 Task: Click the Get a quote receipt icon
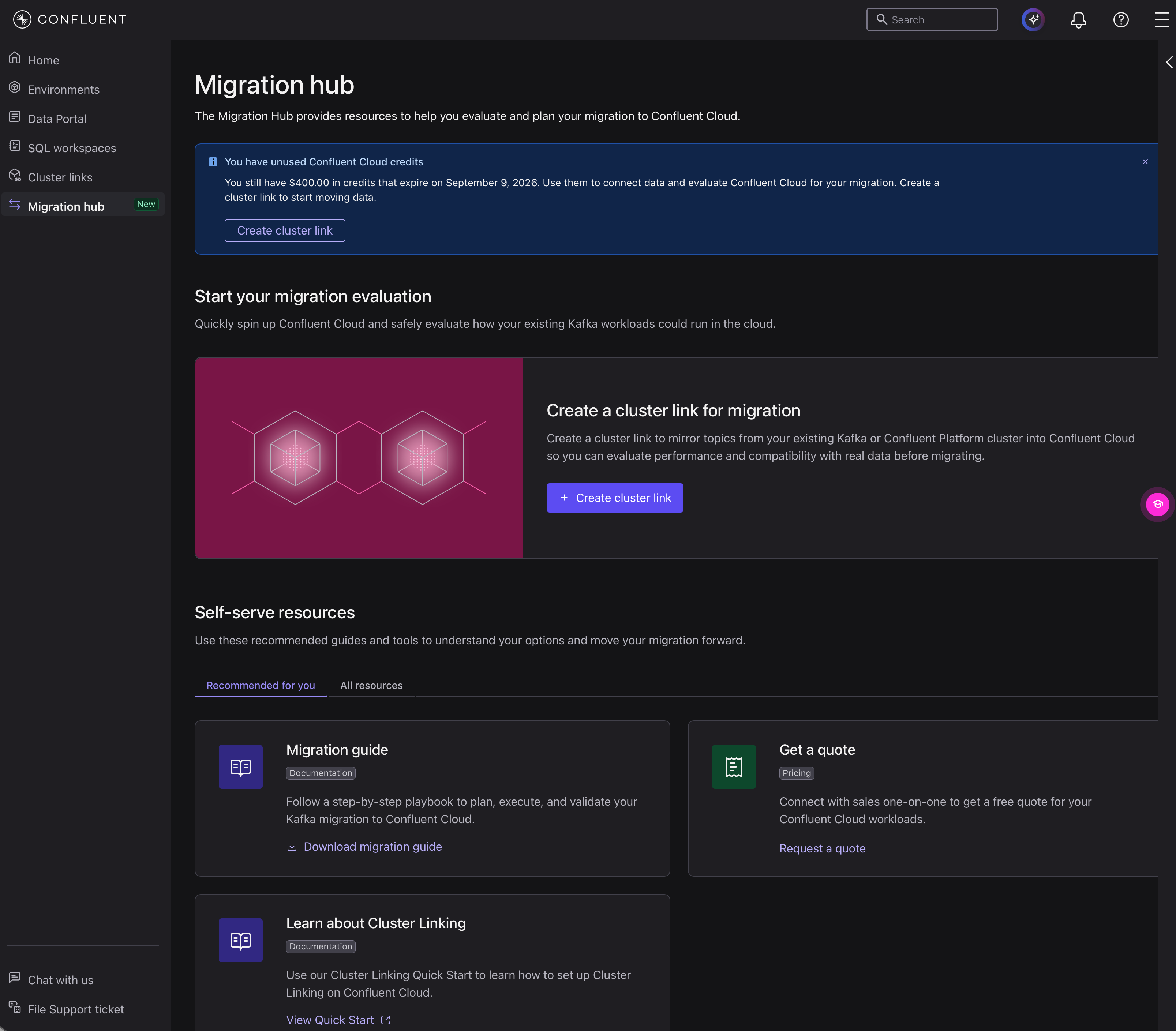point(734,767)
